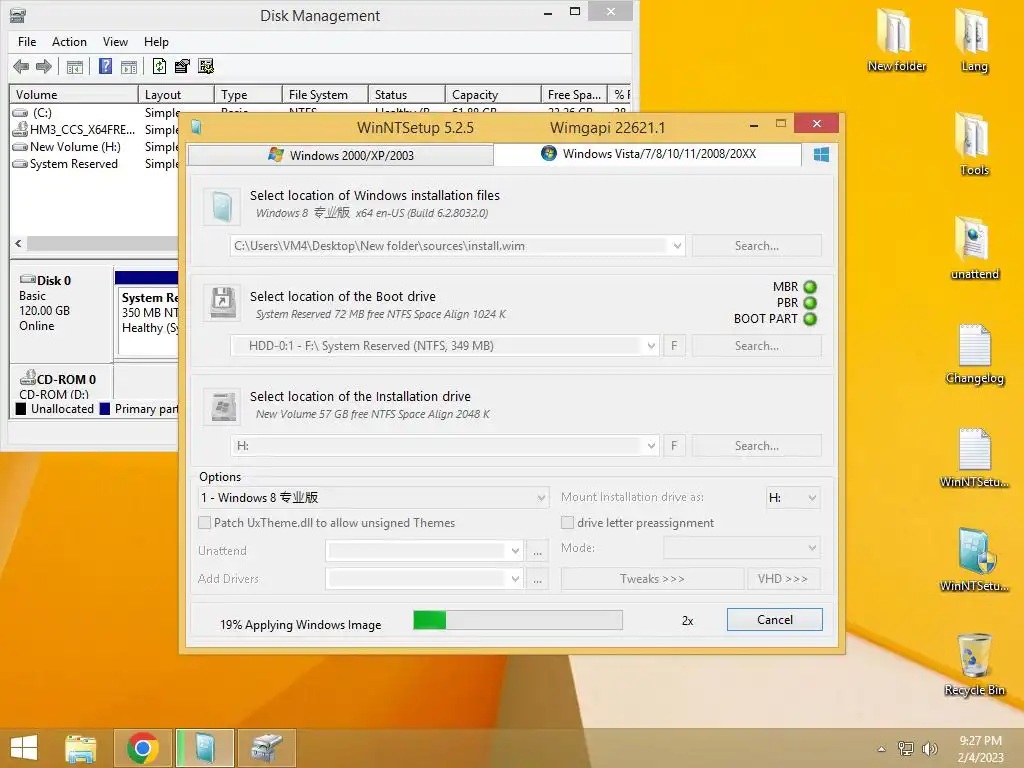Viewport: 1024px width, 768px height.
Task: Open the blue Help icon in Disk Management
Action: (105, 66)
